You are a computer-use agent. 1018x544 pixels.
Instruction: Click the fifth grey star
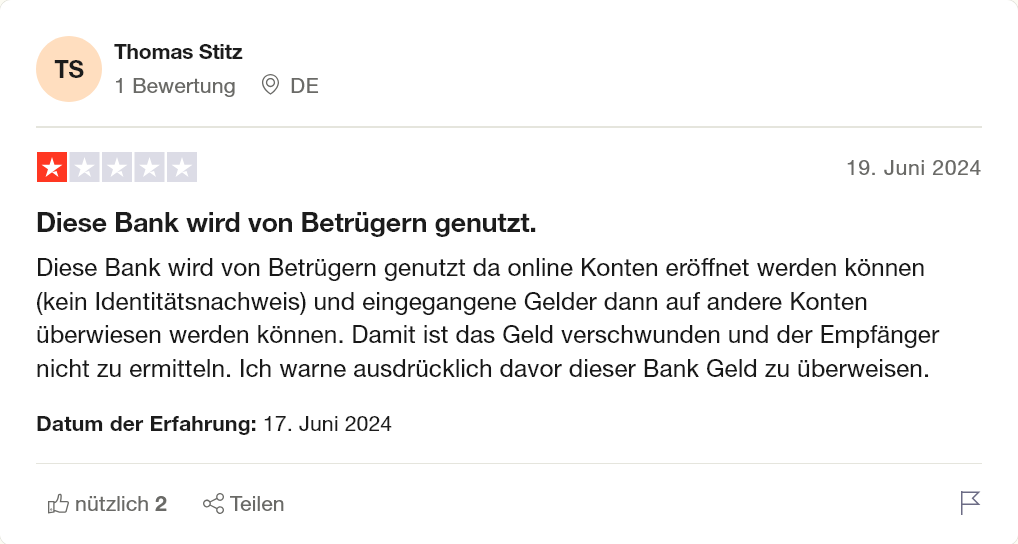click(182, 167)
